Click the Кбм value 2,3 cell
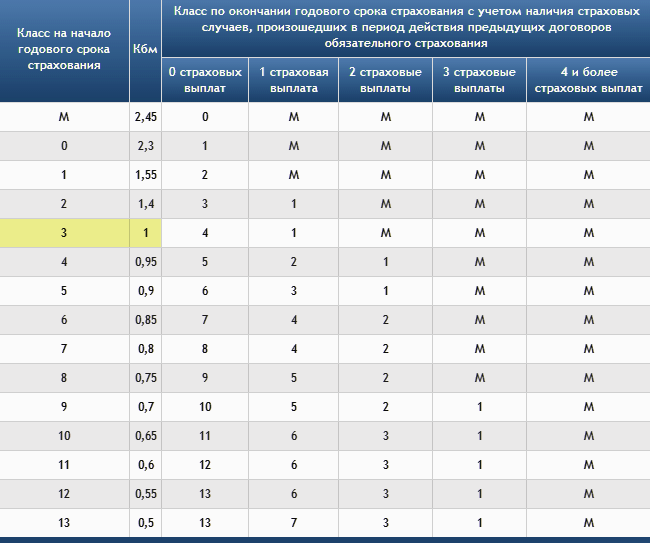 pos(145,146)
